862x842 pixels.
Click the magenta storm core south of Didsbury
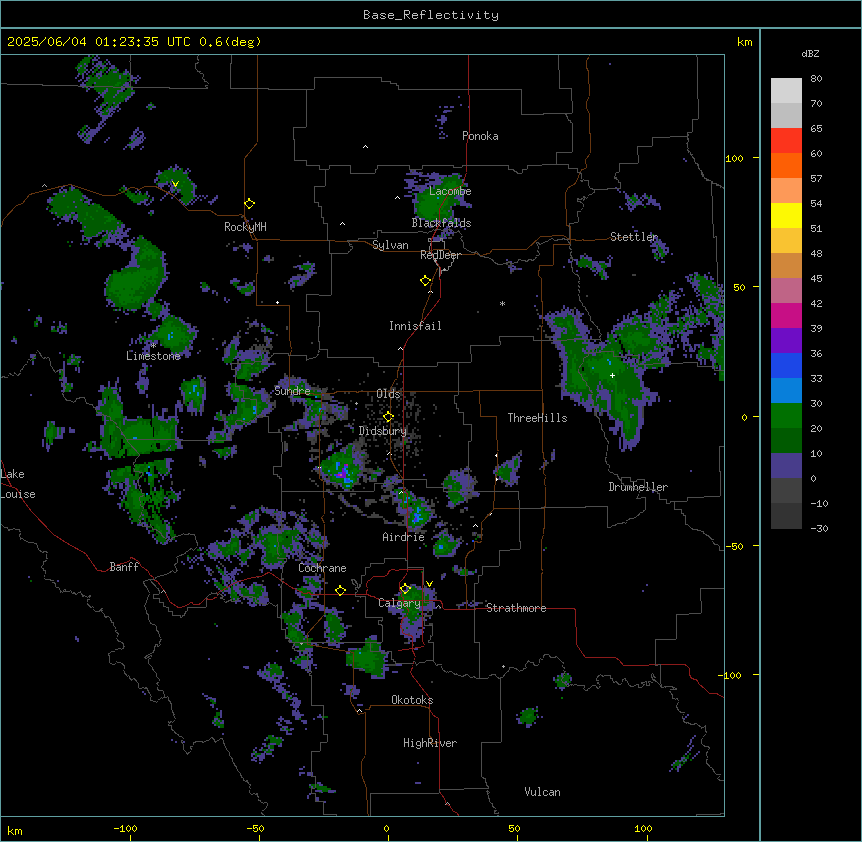point(342,470)
